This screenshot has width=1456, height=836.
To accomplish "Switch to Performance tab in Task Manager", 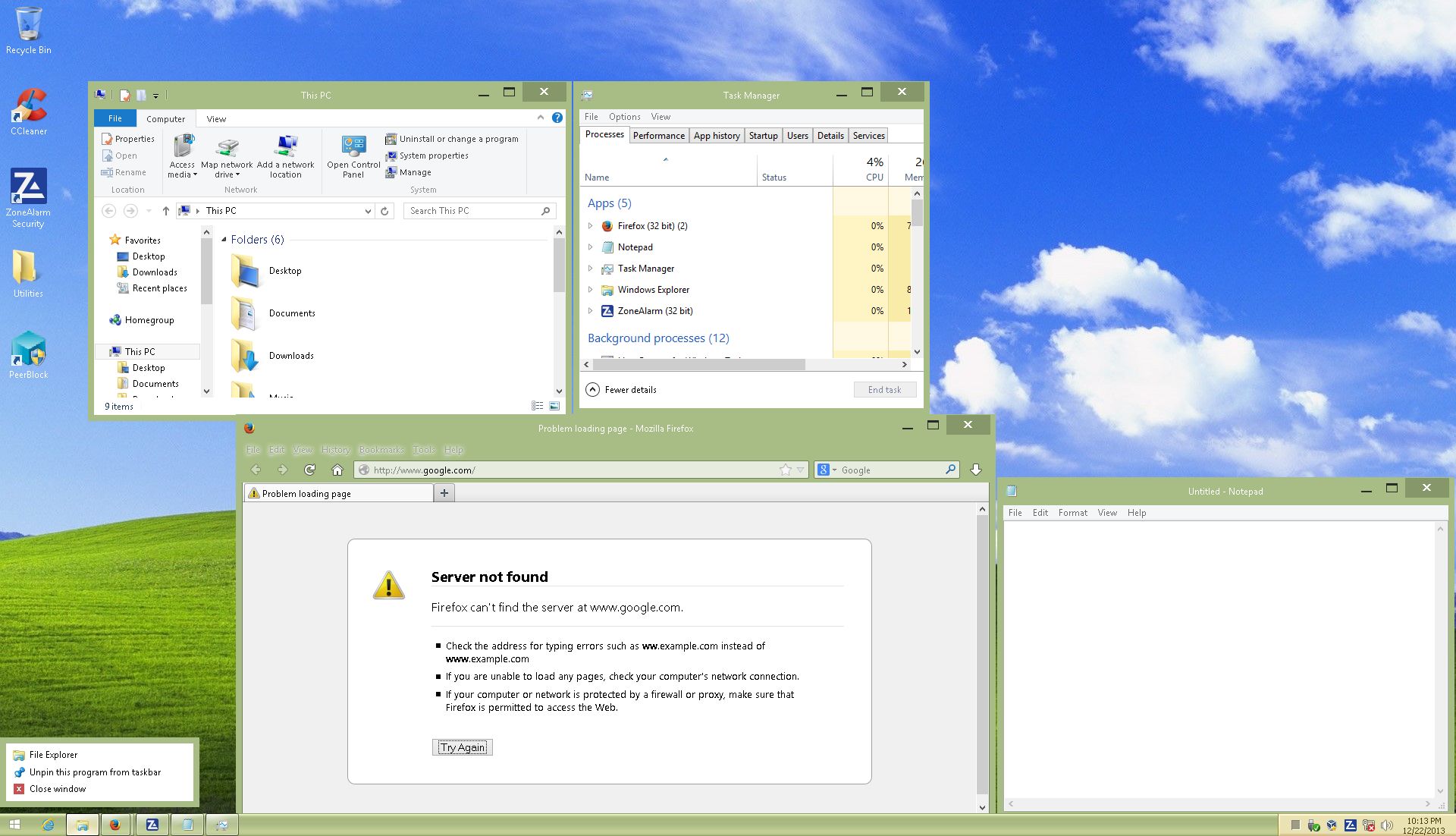I will (658, 136).
